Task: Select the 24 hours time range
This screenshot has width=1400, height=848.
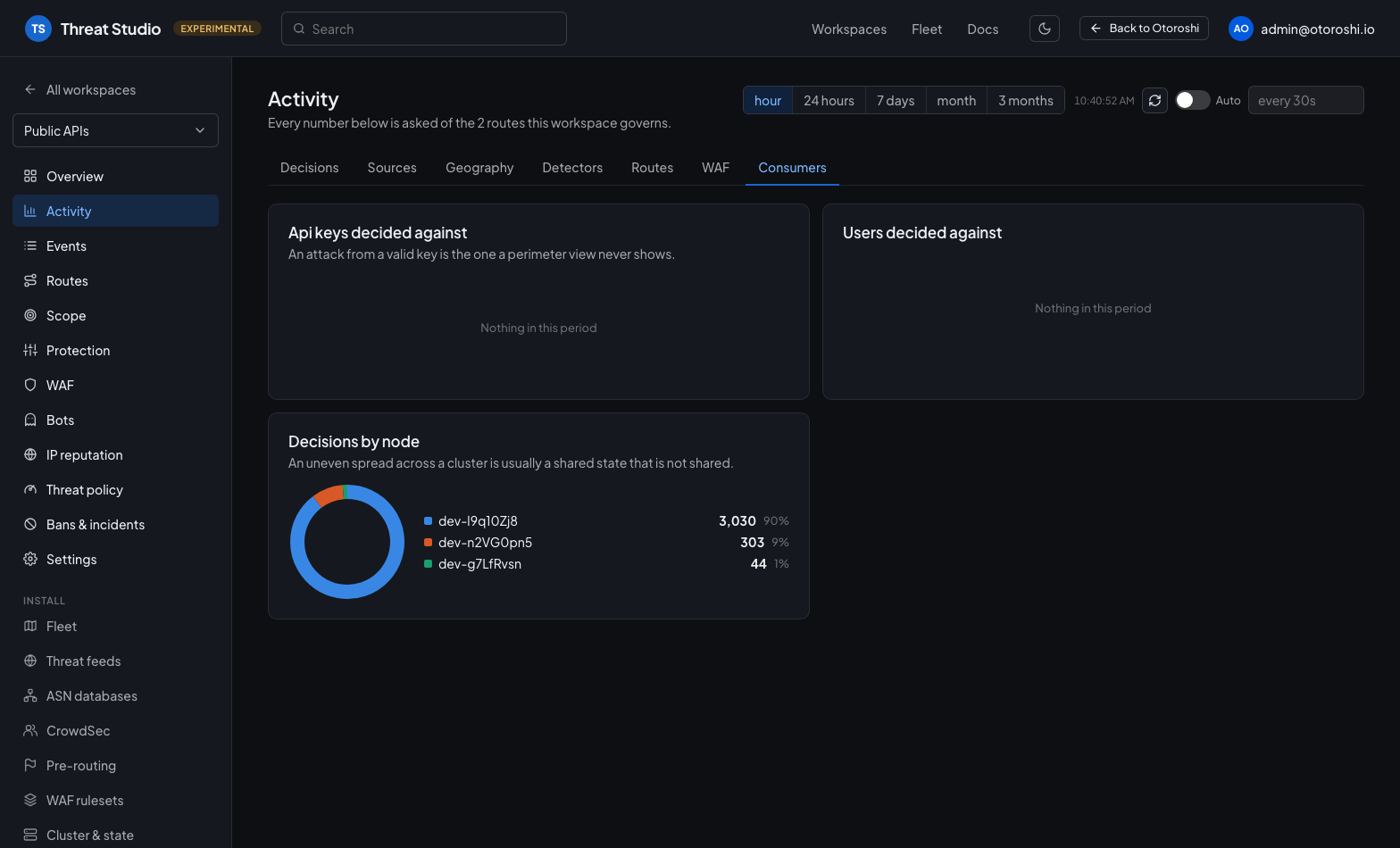Action: click(829, 101)
